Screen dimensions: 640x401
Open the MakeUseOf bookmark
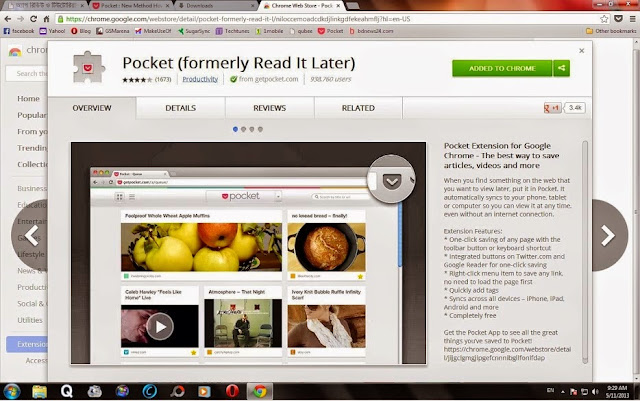coord(153,31)
